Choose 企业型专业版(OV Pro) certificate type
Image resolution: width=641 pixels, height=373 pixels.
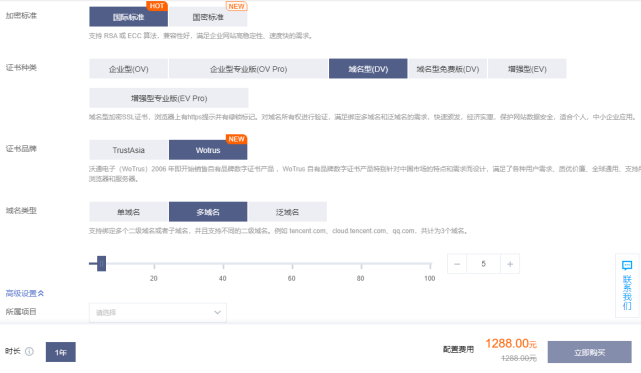pos(249,69)
